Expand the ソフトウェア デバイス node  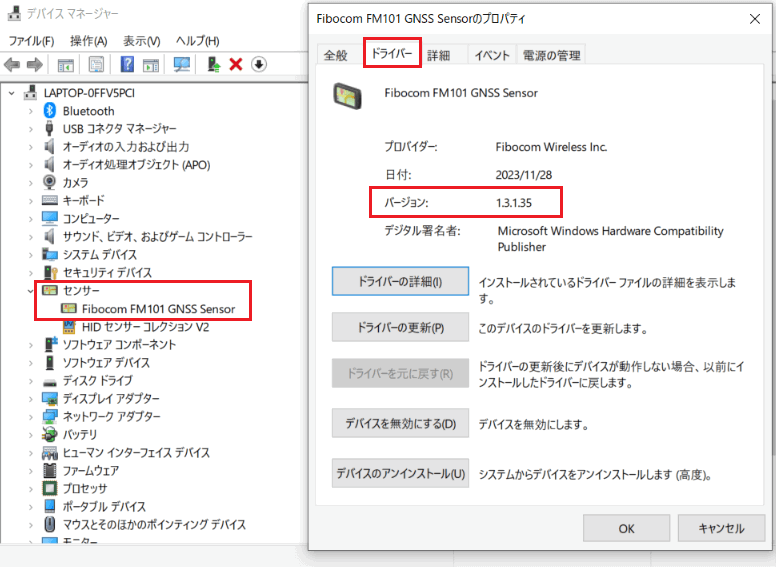tap(31, 363)
